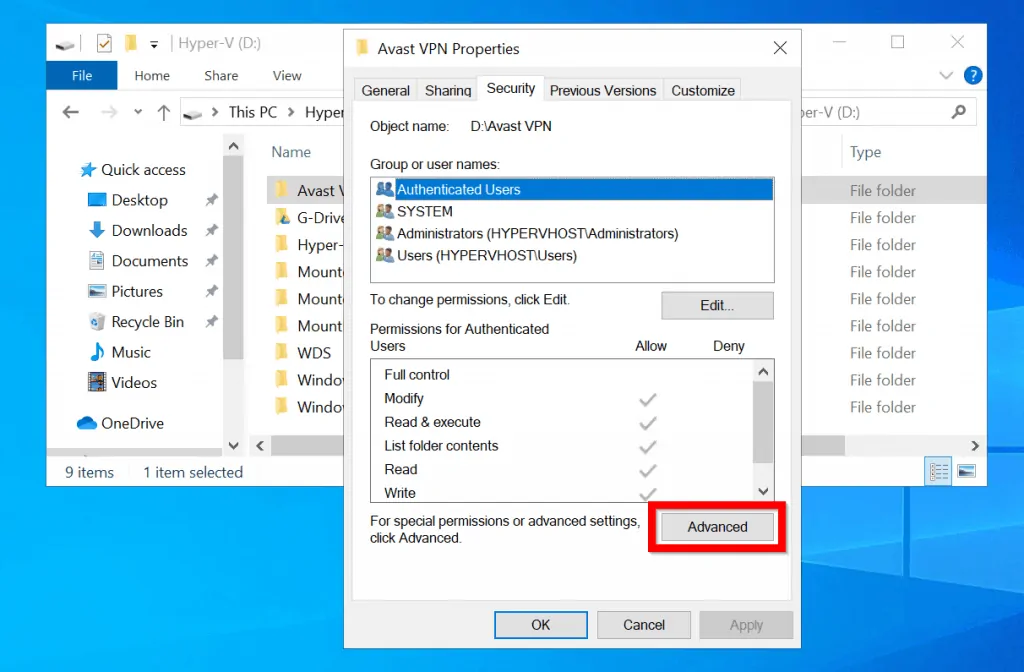Switch to Large icons view in status bar
Viewport: 1024px width, 672px height.
coord(965,470)
